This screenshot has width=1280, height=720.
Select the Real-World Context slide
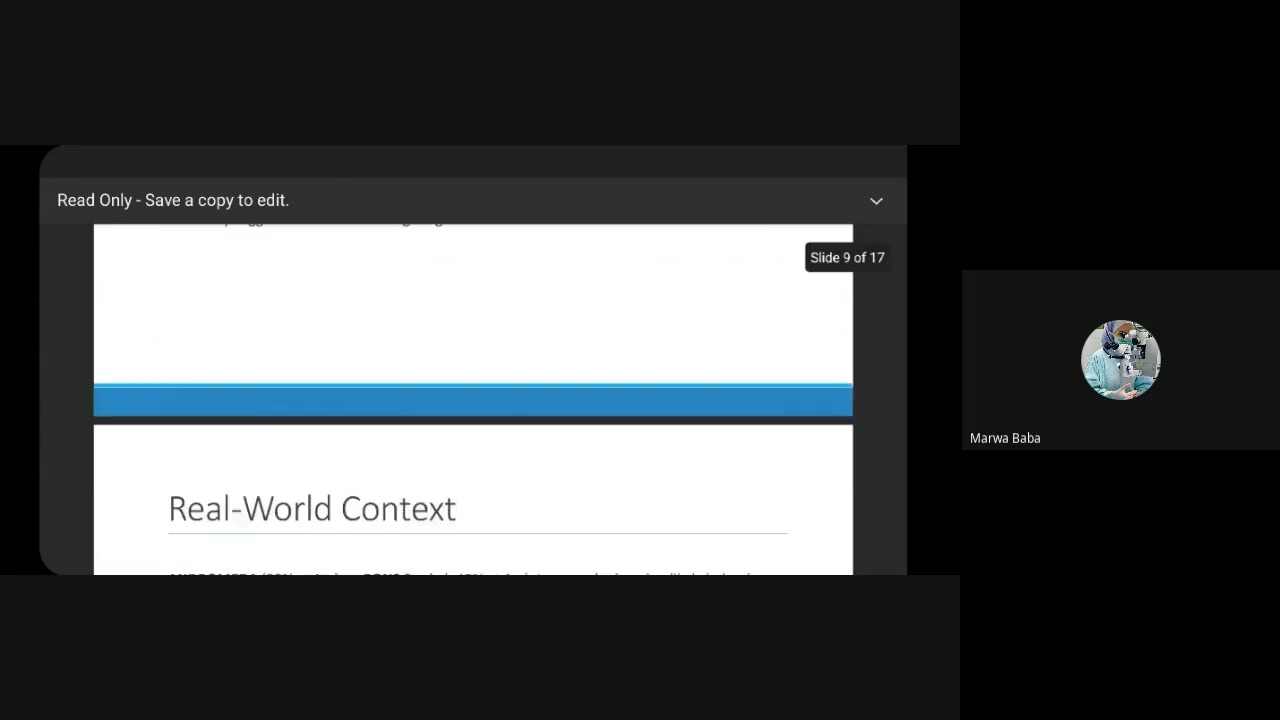coord(473,500)
